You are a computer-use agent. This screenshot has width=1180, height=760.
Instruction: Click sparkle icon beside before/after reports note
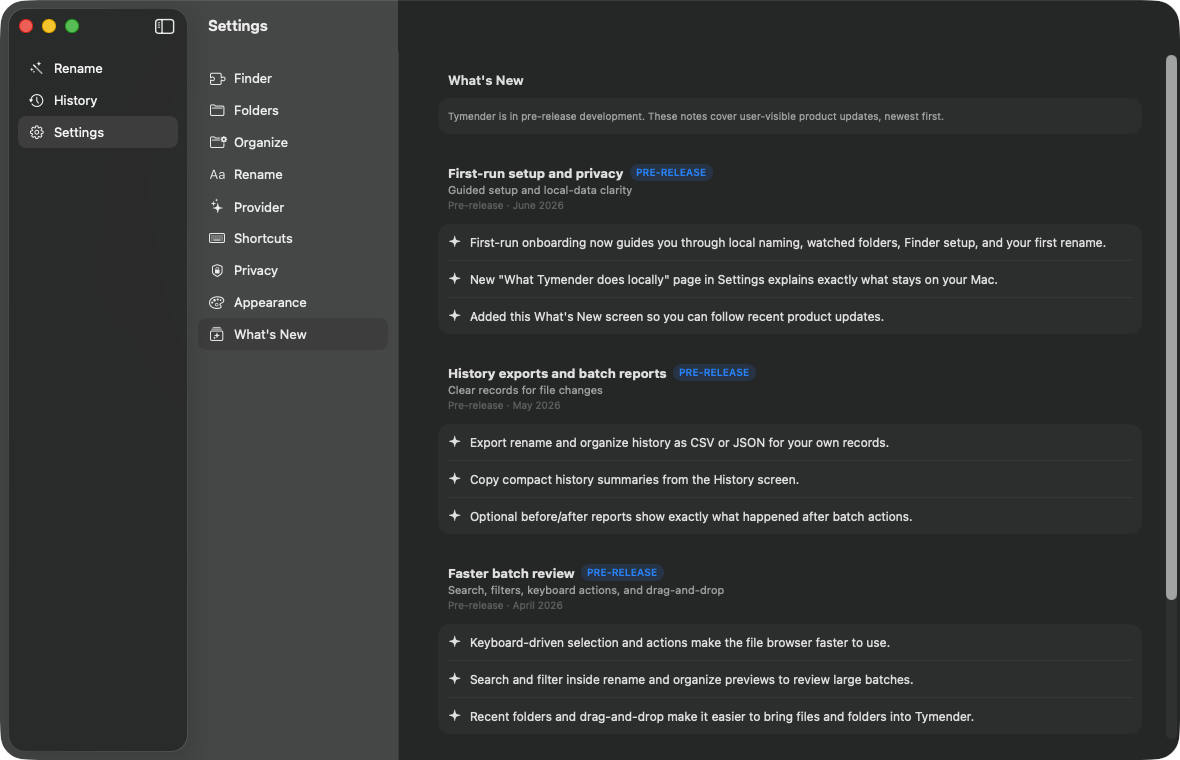[x=455, y=515]
